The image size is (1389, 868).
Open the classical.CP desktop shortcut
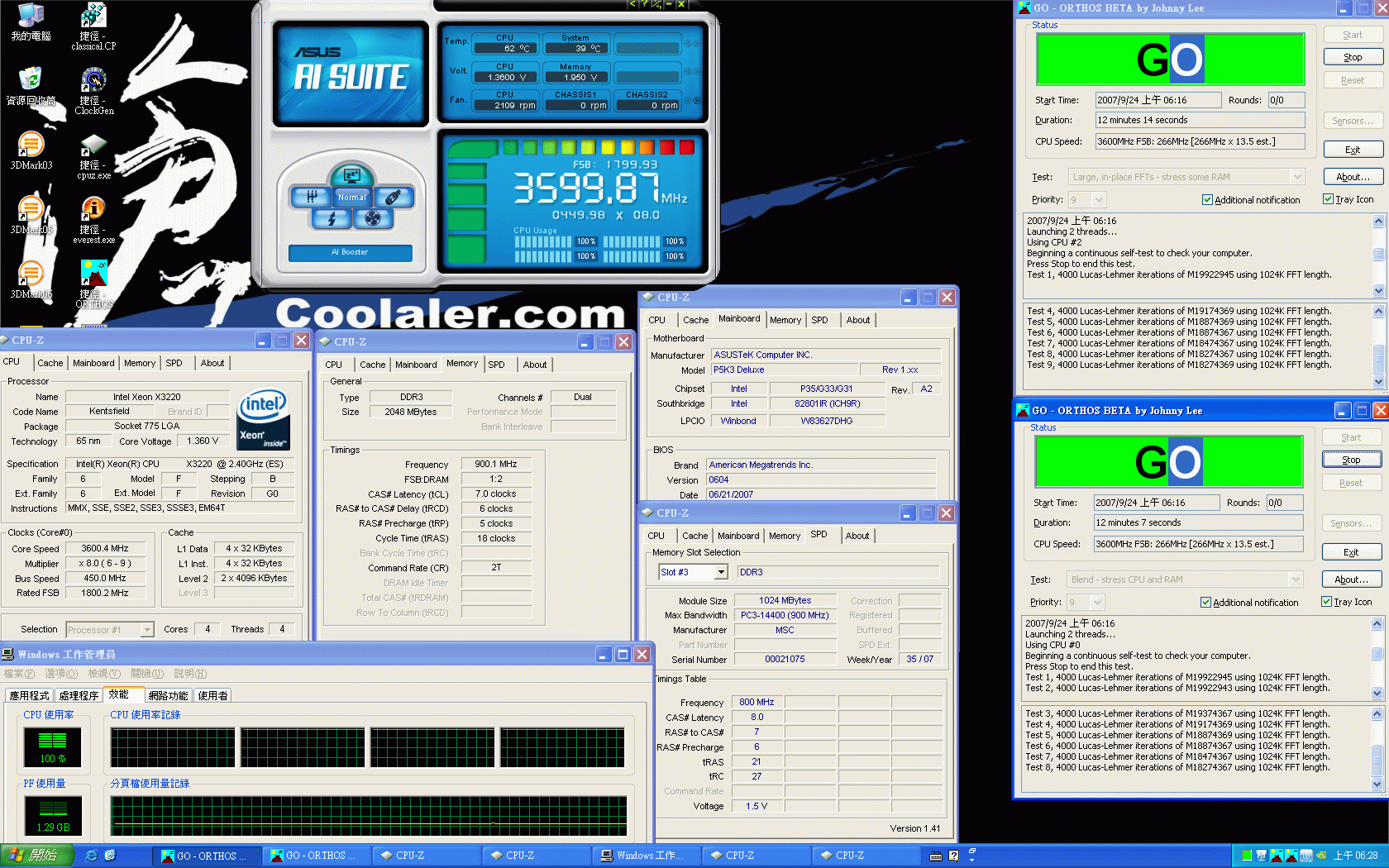[x=93, y=26]
